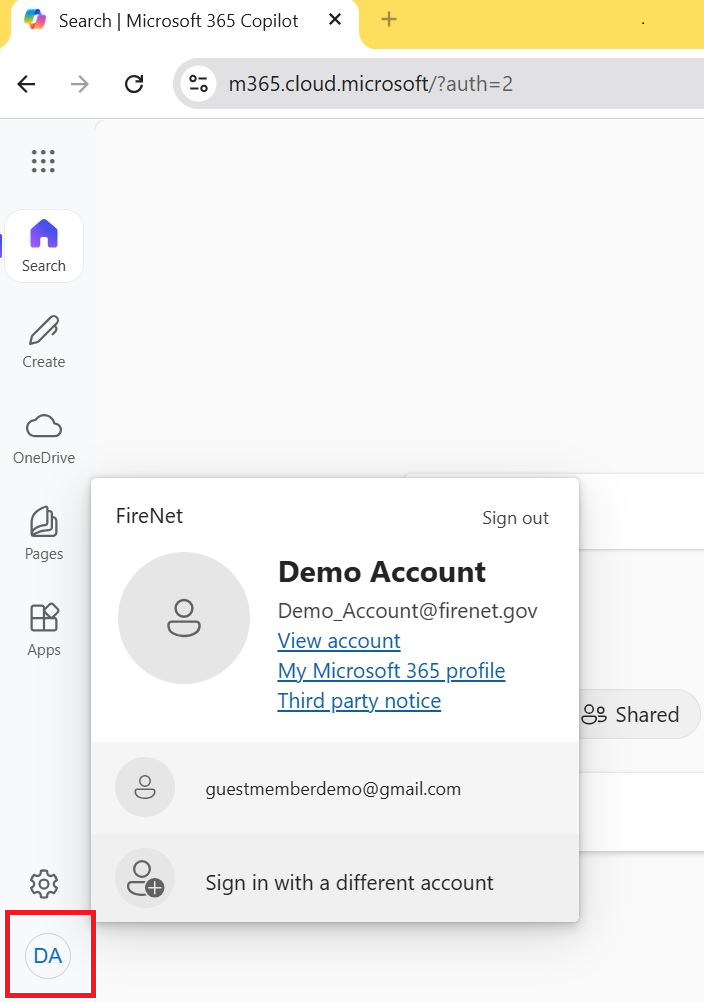Select the Apps icon in the sidebar
Screen dimensions: 704x1002
pos(43,626)
